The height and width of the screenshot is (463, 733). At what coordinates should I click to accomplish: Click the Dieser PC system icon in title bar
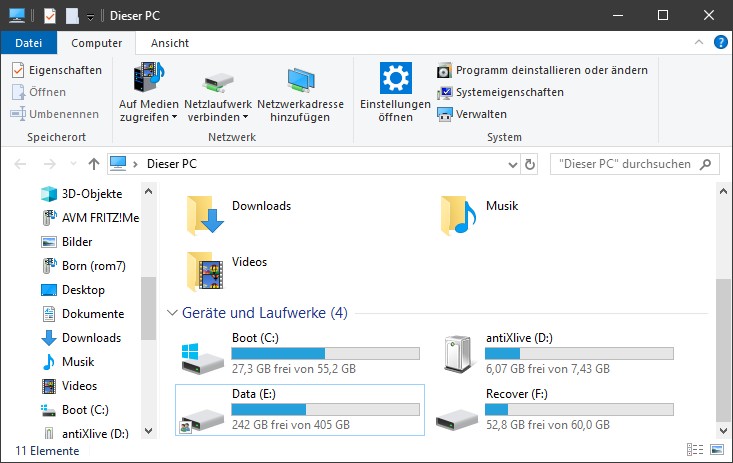pos(17,15)
